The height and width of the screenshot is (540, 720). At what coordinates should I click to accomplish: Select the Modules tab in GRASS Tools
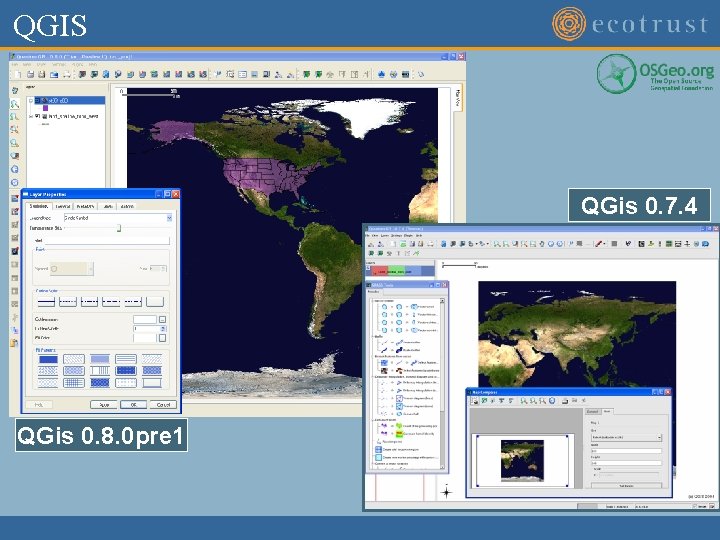pyautogui.click(x=373, y=292)
